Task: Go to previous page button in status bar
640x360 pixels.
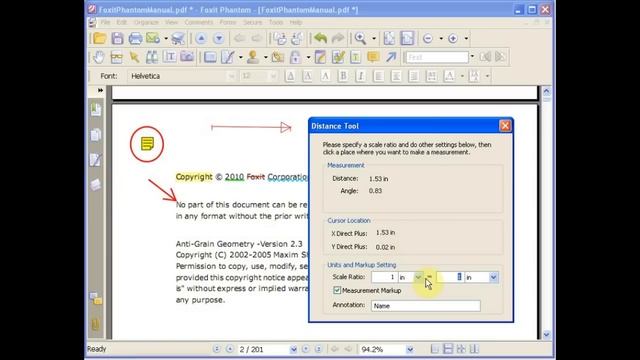Action: point(230,349)
